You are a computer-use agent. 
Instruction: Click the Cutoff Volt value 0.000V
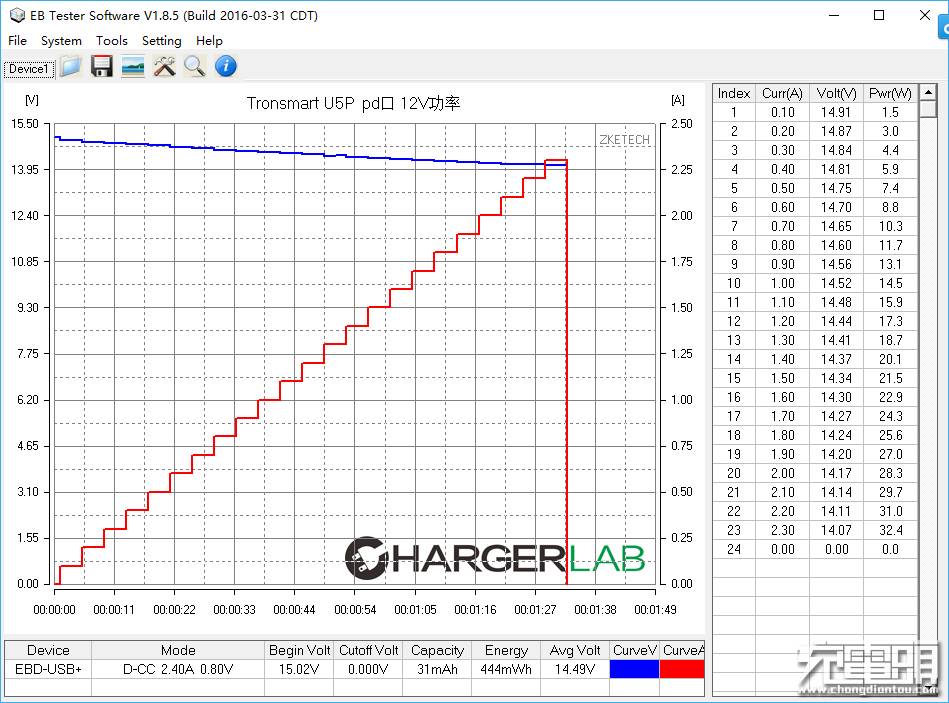pos(368,669)
